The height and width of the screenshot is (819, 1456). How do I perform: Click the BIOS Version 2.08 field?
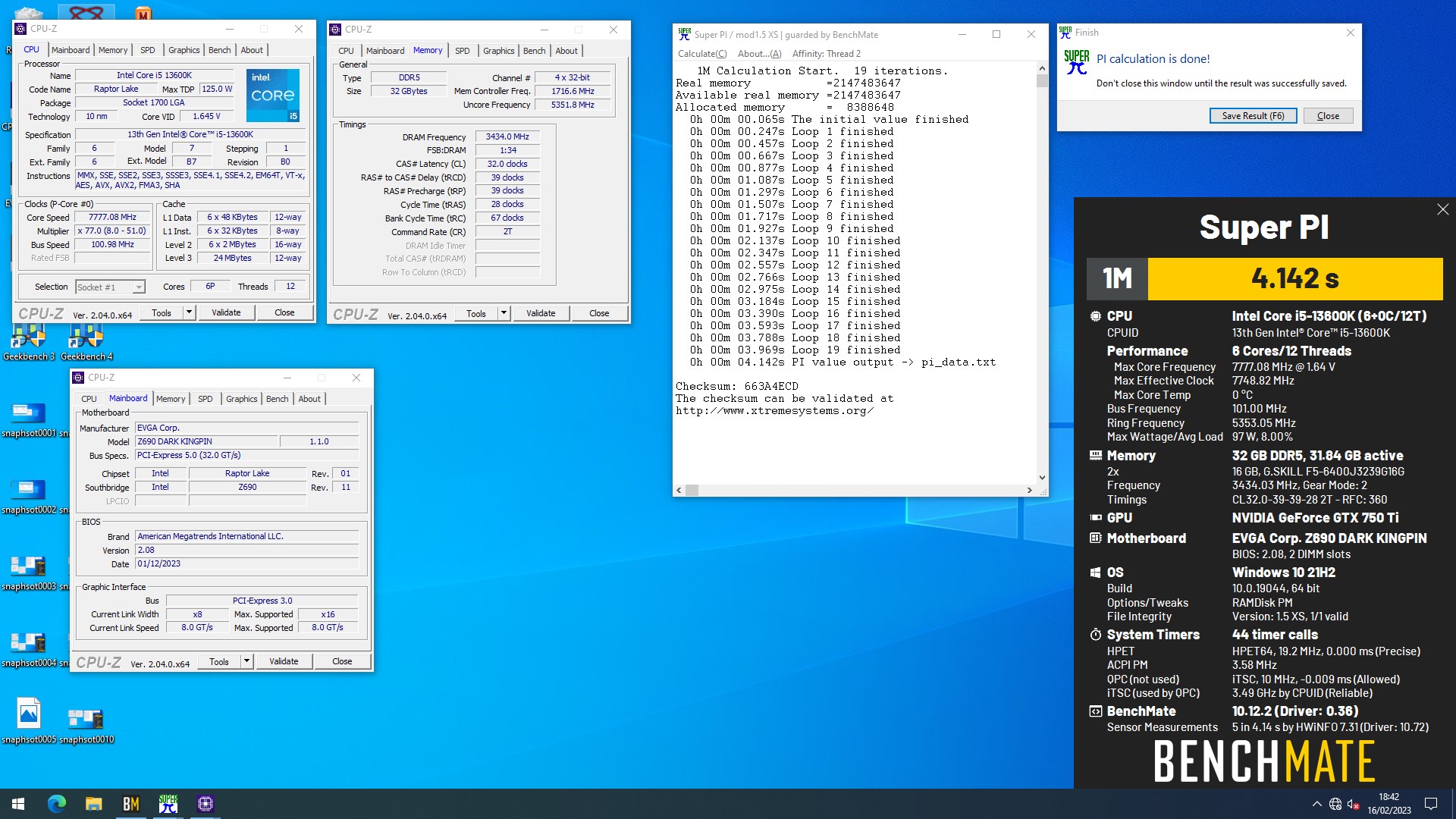[x=246, y=550]
